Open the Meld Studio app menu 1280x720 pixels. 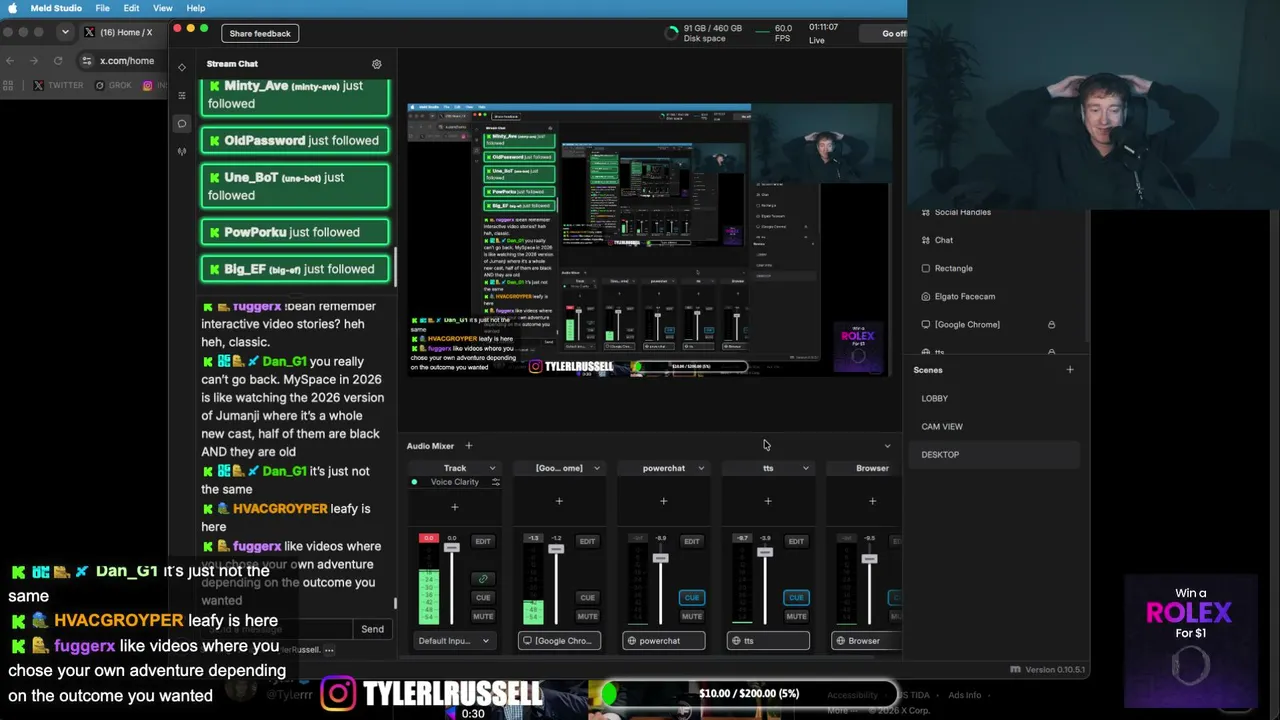56,8
